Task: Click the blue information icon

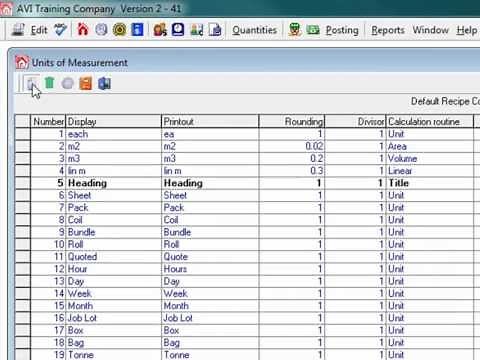Action: click(137, 30)
